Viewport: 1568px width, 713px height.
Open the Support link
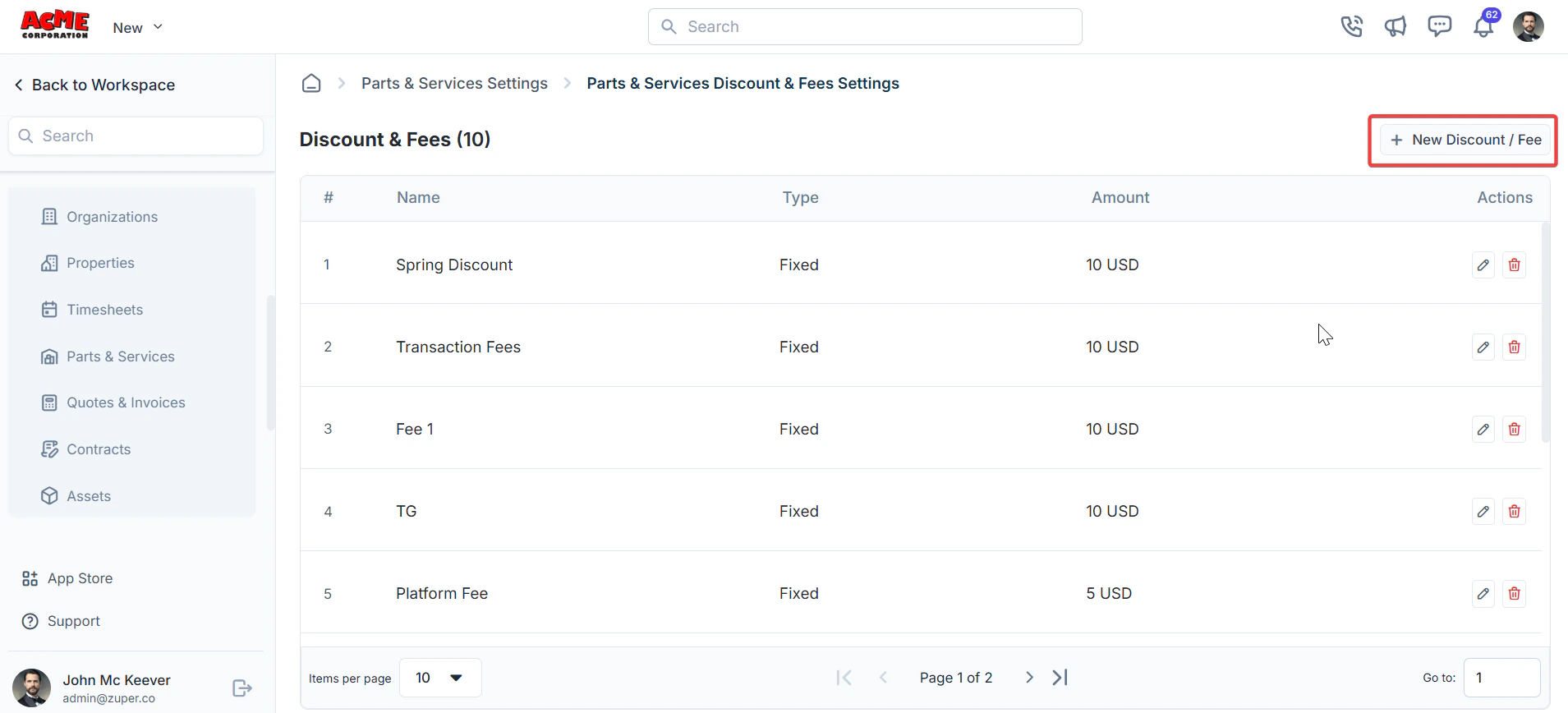[x=61, y=621]
